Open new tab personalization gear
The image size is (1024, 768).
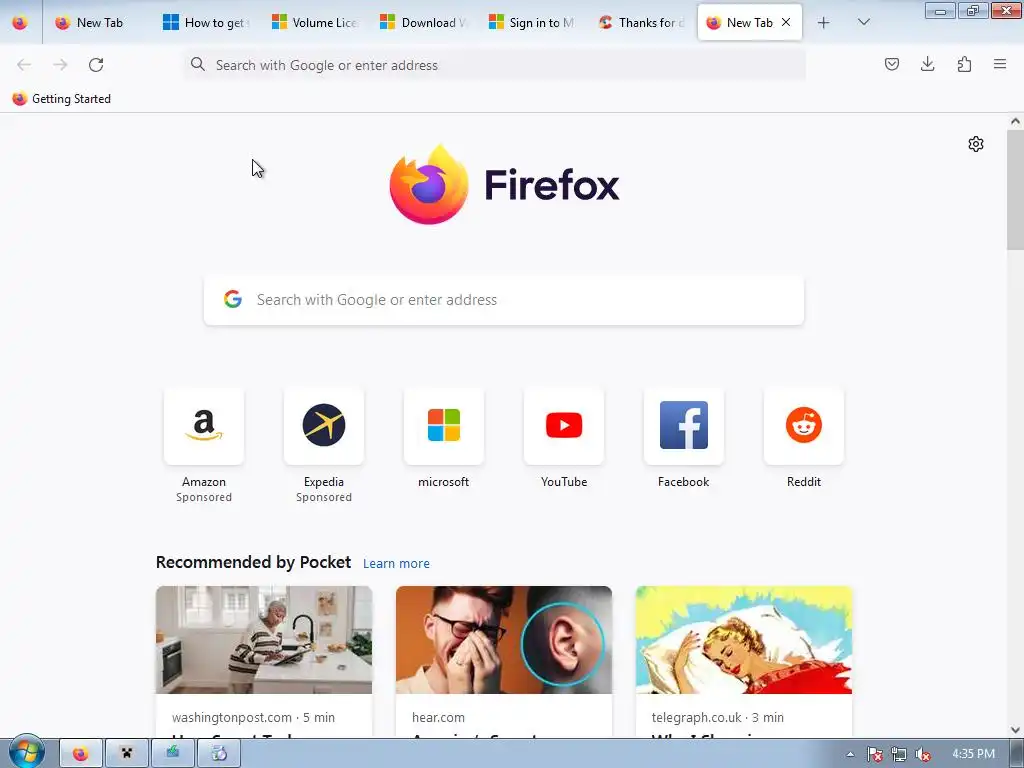(x=976, y=144)
